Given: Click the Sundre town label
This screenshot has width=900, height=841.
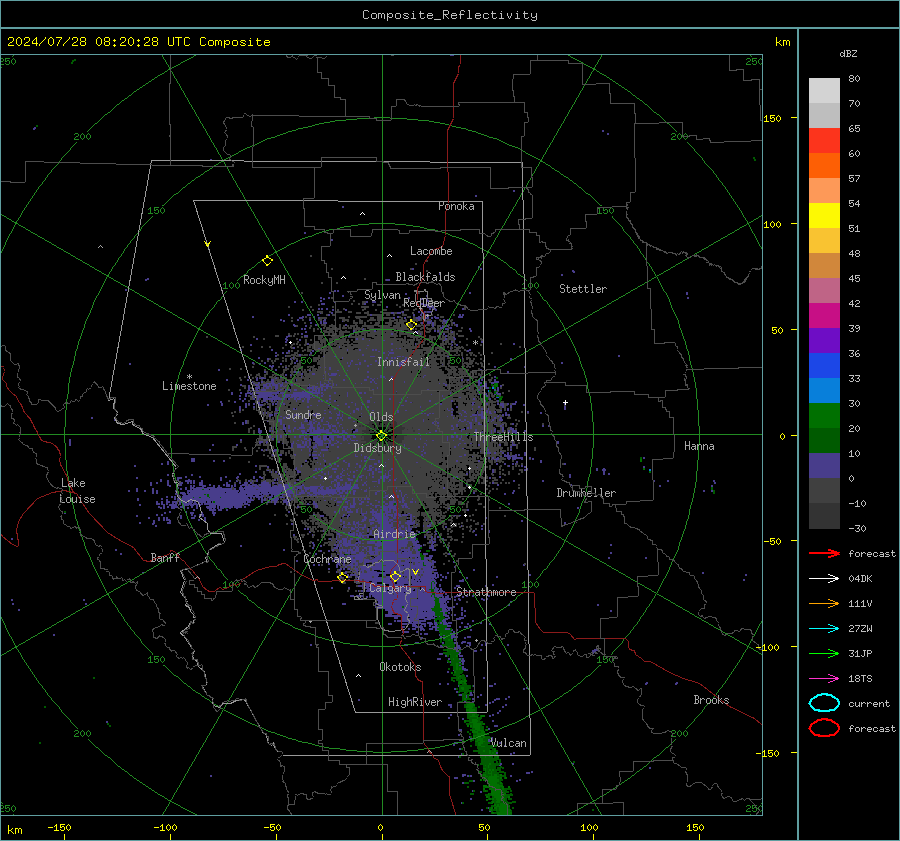Looking at the screenshot, I should point(303,414).
